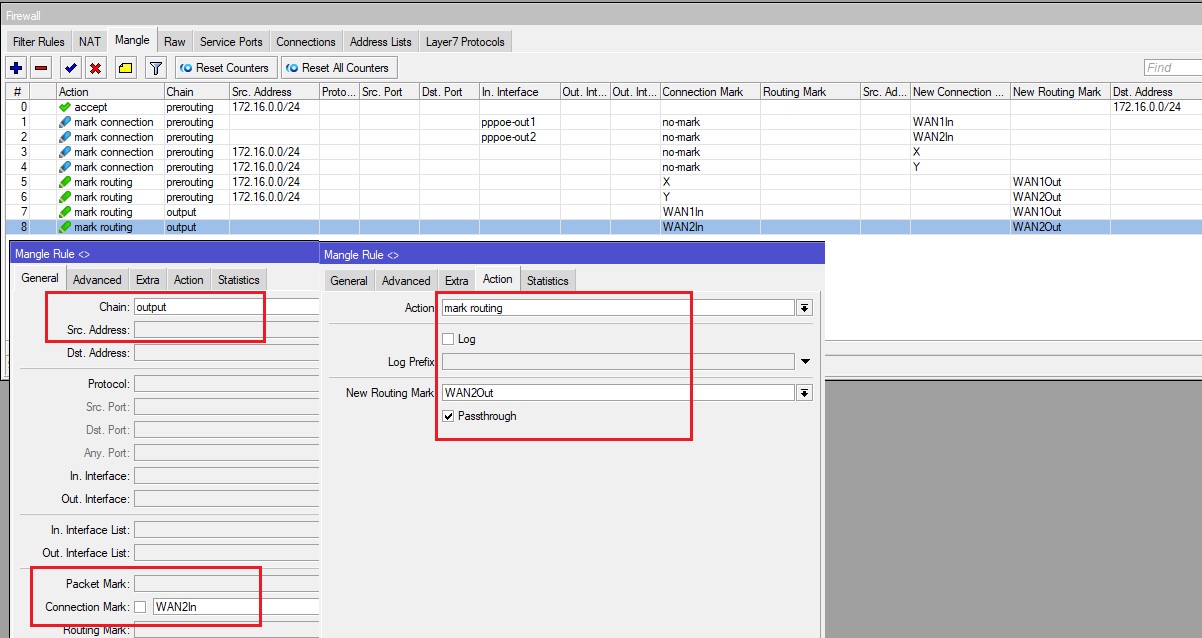Open Statistics tab in dialog showing New Routing Mark

(548, 281)
